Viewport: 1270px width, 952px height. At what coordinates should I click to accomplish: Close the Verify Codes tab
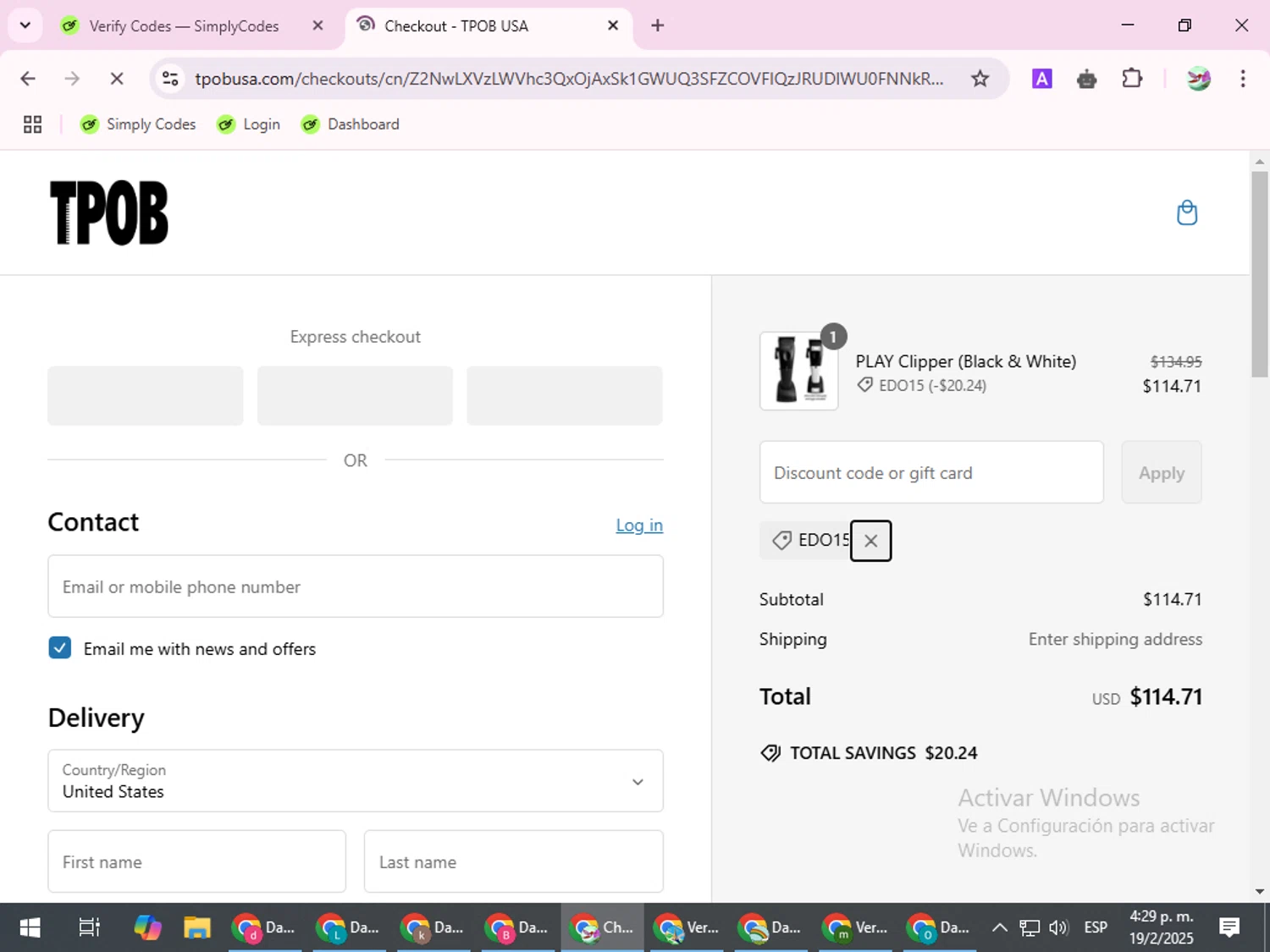pyautogui.click(x=317, y=26)
